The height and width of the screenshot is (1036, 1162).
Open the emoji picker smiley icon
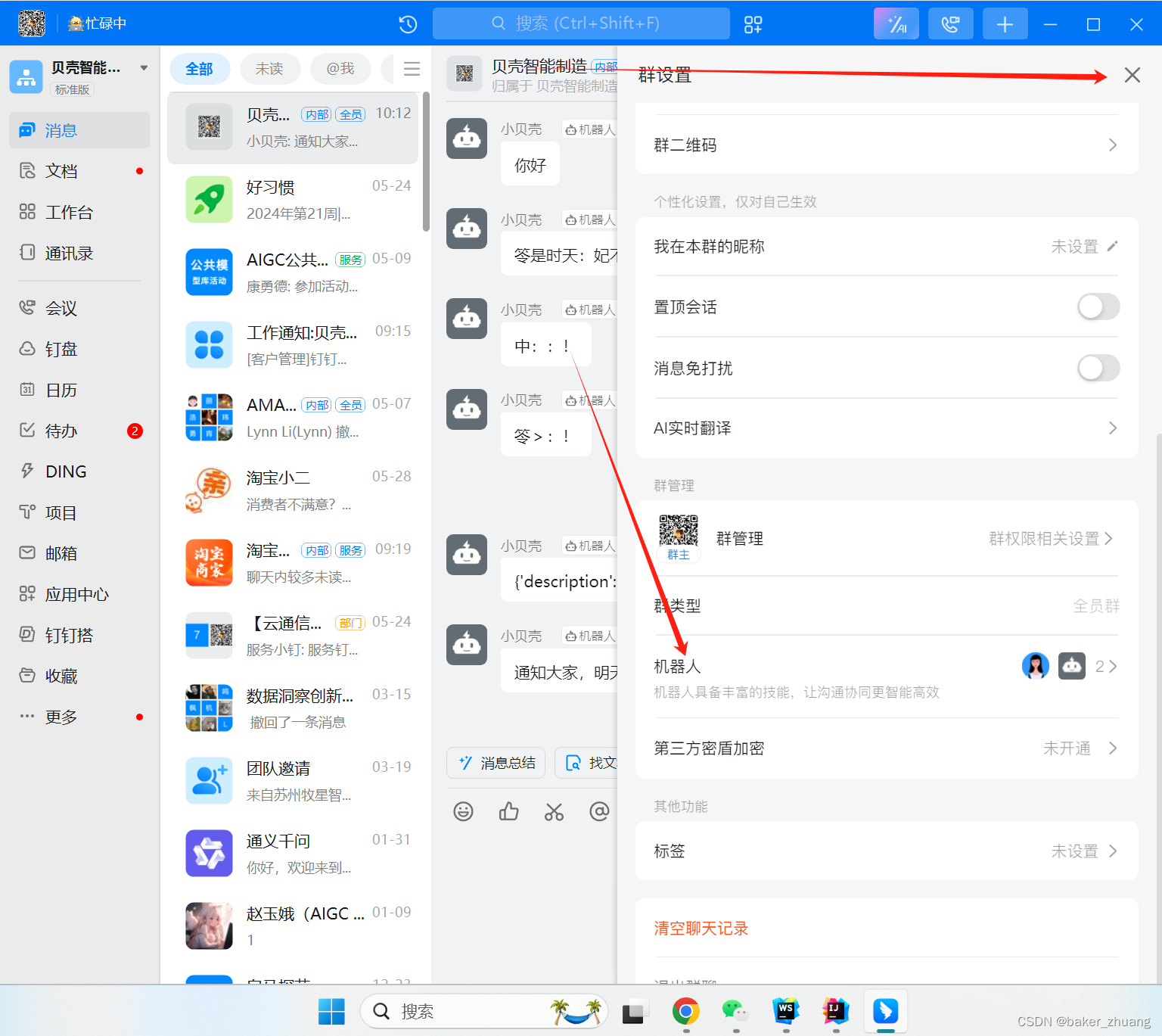(x=463, y=812)
